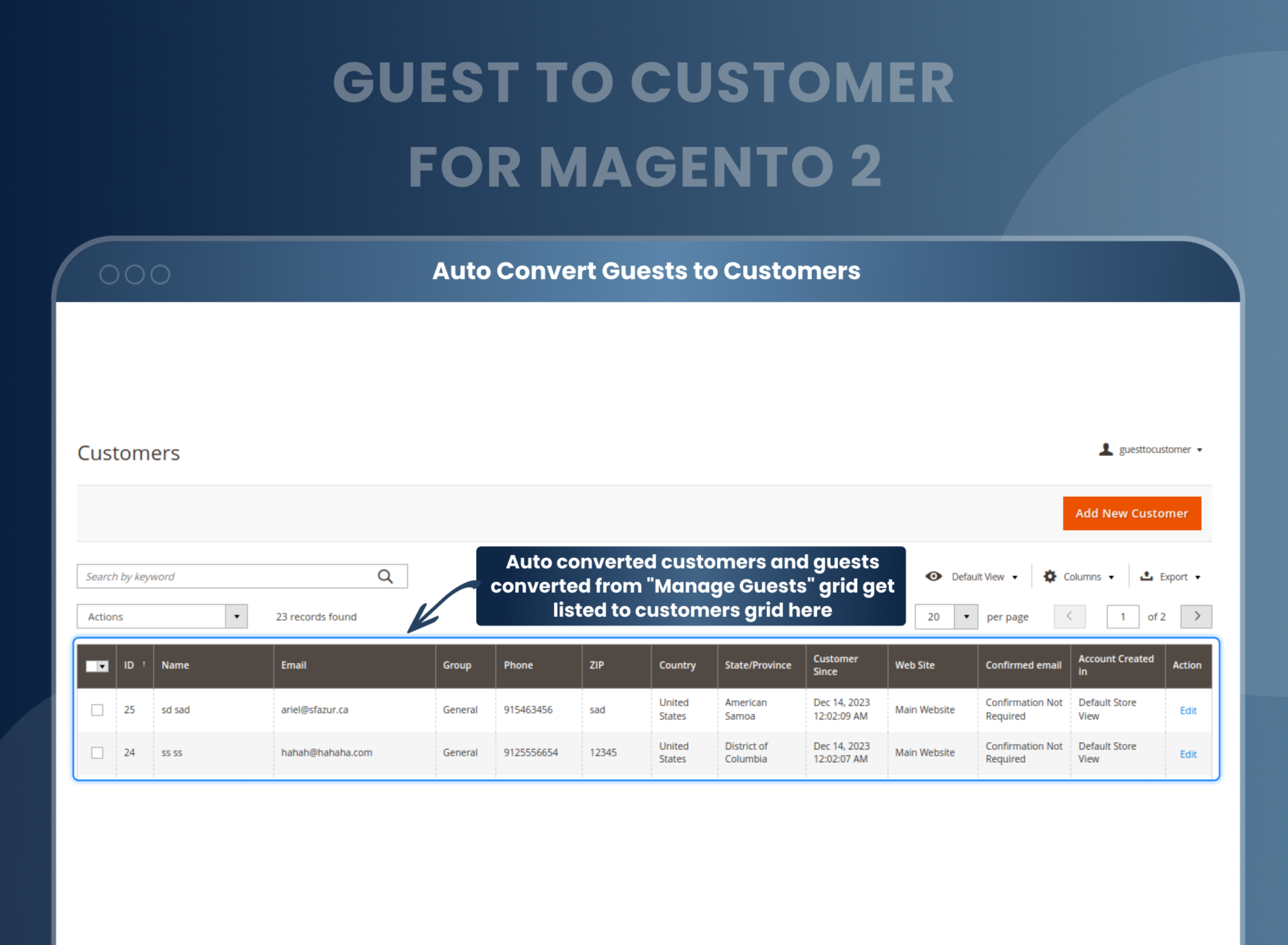The image size is (1288, 945).
Task: Click the Default View eye icon
Action: point(933,576)
